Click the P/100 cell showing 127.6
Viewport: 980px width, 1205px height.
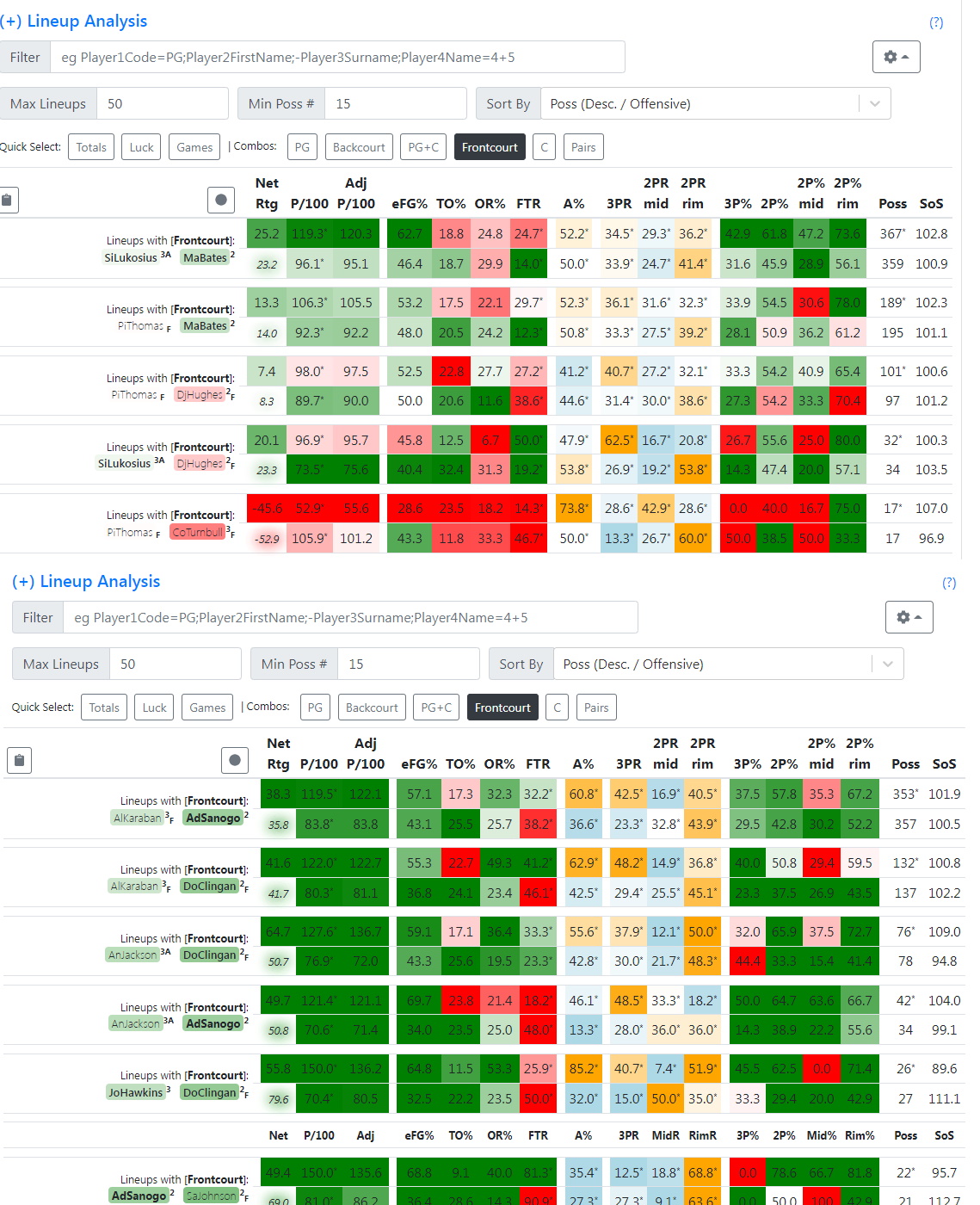point(319,931)
